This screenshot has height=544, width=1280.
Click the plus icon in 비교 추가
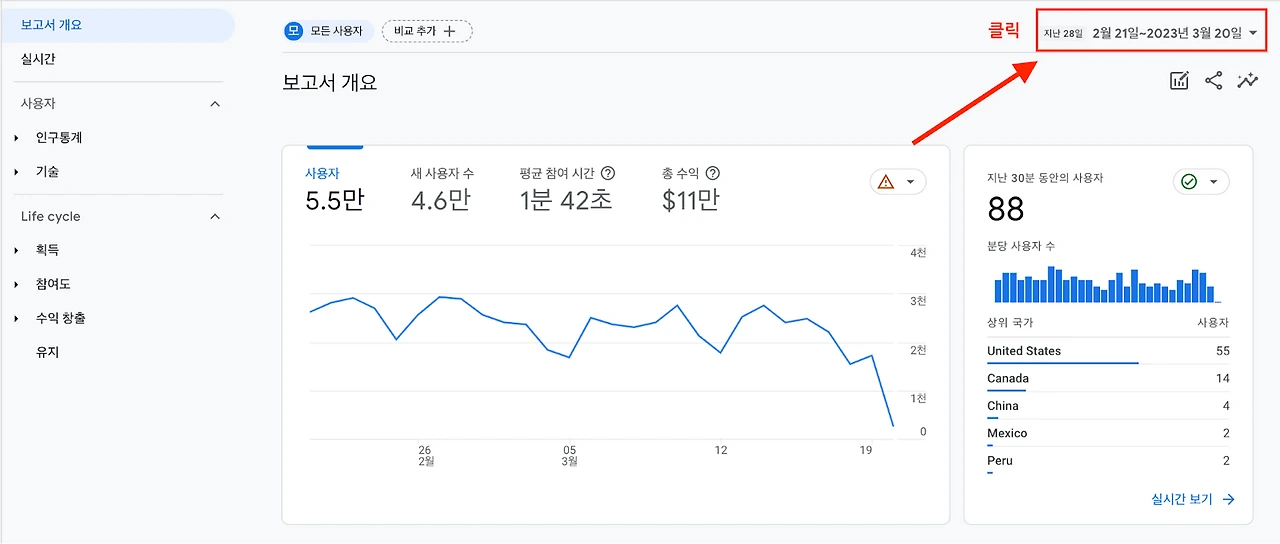tap(450, 31)
